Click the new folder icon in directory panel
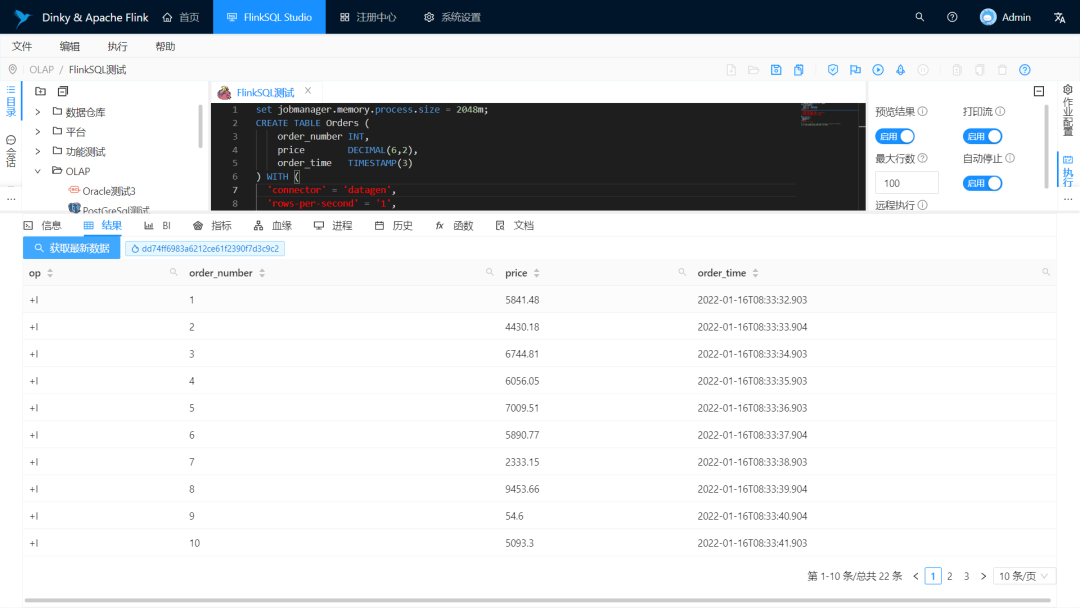 tap(41, 91)
